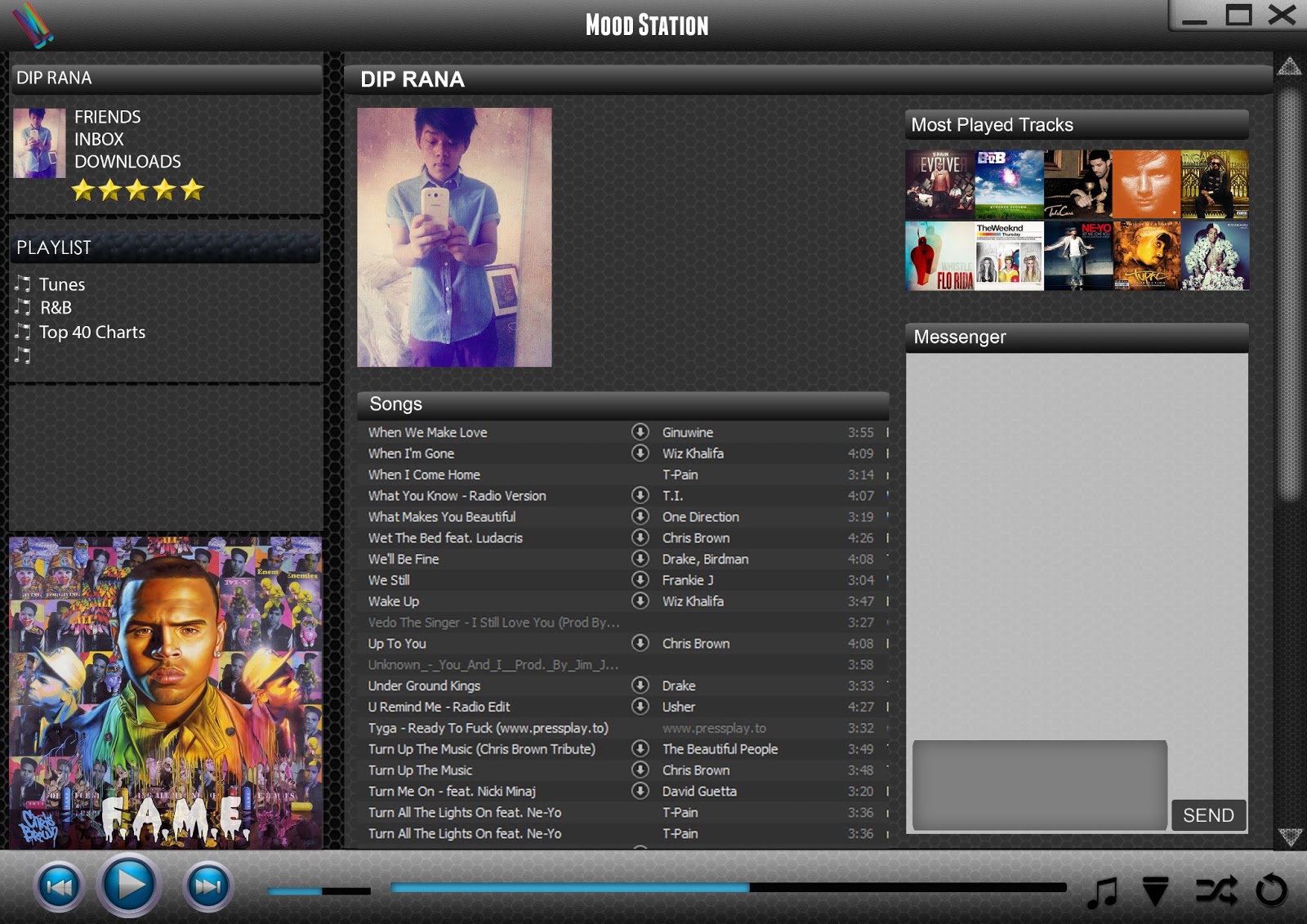Open the INBOX section
The height and width of the screenshot is (924, 1307).
tap(98, 139)
